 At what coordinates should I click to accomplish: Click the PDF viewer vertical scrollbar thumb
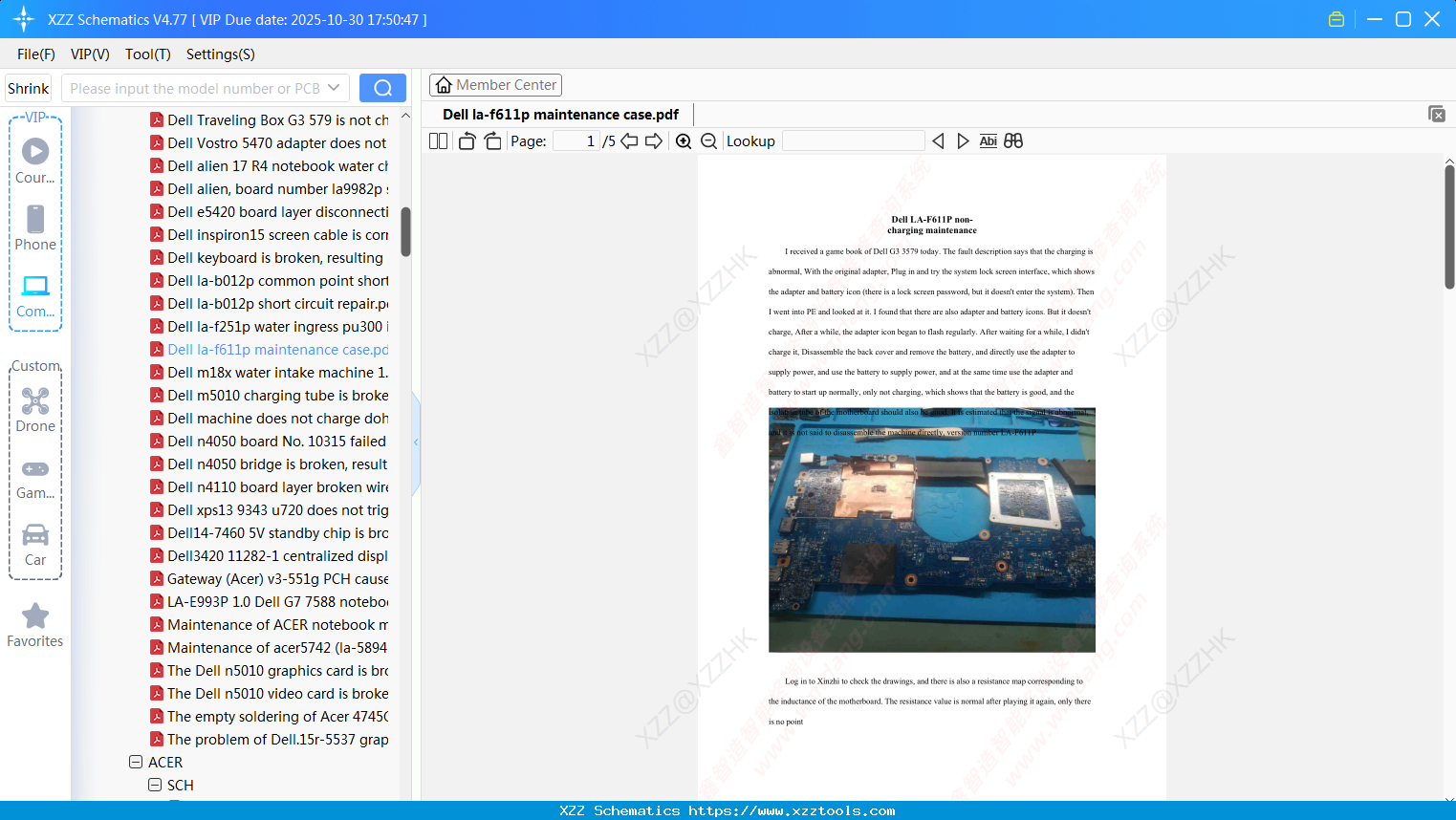click(x=1449, y=227)
